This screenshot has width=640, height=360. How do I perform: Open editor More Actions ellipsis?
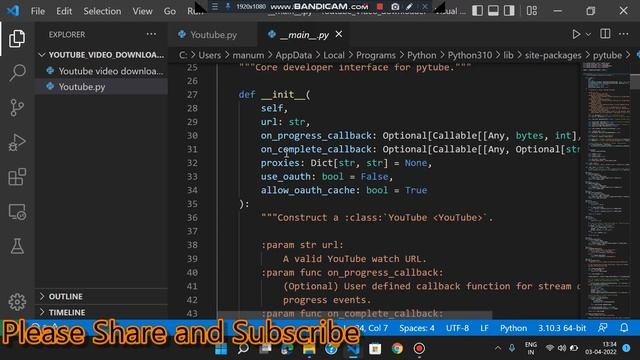(x=624, y=34)
